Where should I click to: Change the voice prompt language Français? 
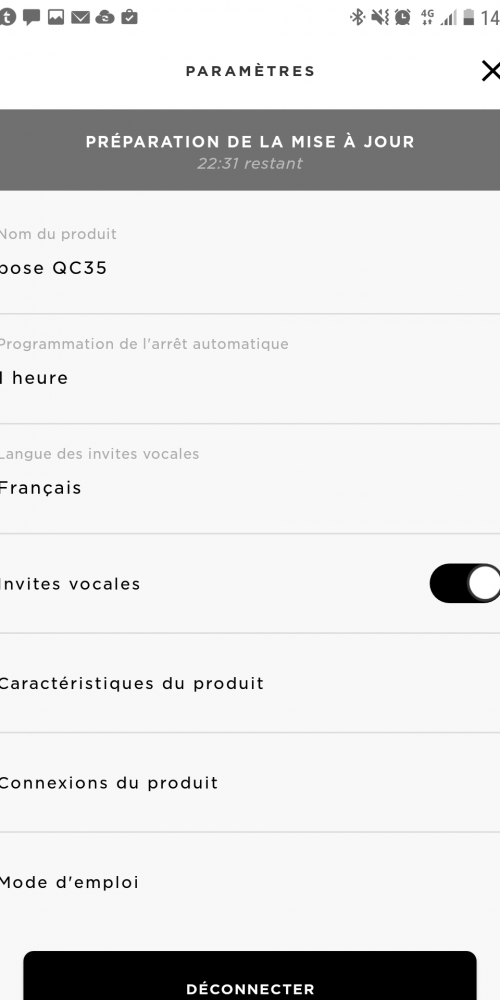pyautogui.click(x=250, y=479)
